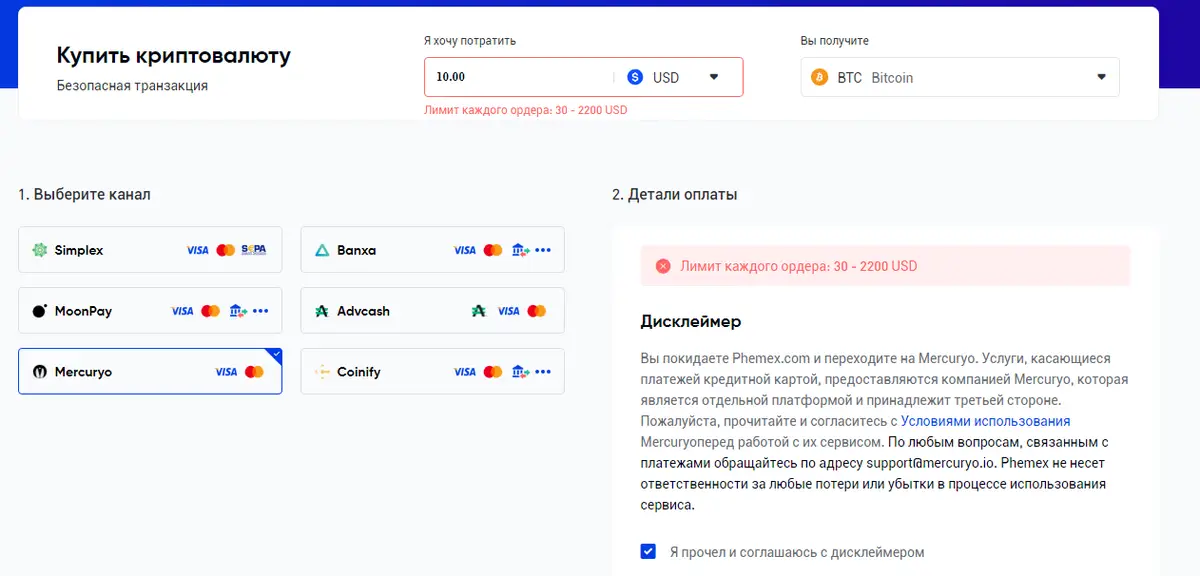Open the USD currency dropdown arrow
The height and width of the screenshot is (576, 1200).
(x=714, y=77)
